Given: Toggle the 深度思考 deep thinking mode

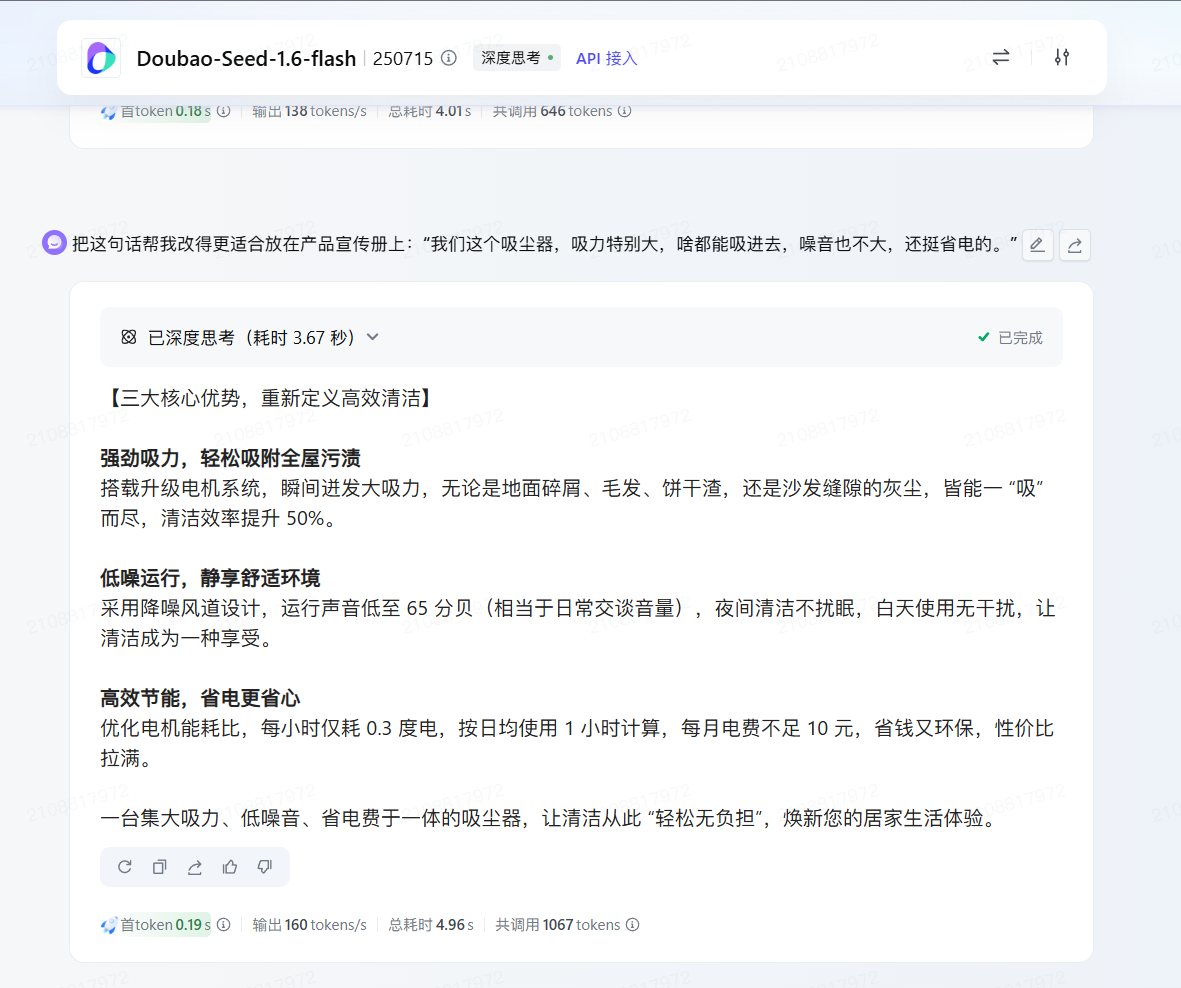Looking at the screenshot, I should 517,58.
